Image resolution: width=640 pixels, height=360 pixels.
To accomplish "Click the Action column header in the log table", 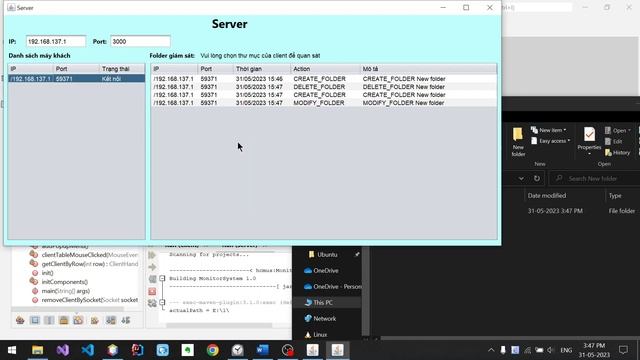I will pyautogui.click(x=325, y=69).
